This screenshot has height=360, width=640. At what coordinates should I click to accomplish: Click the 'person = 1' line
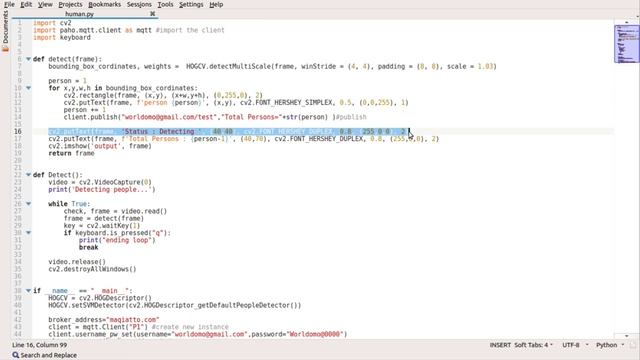pos(67,81)
